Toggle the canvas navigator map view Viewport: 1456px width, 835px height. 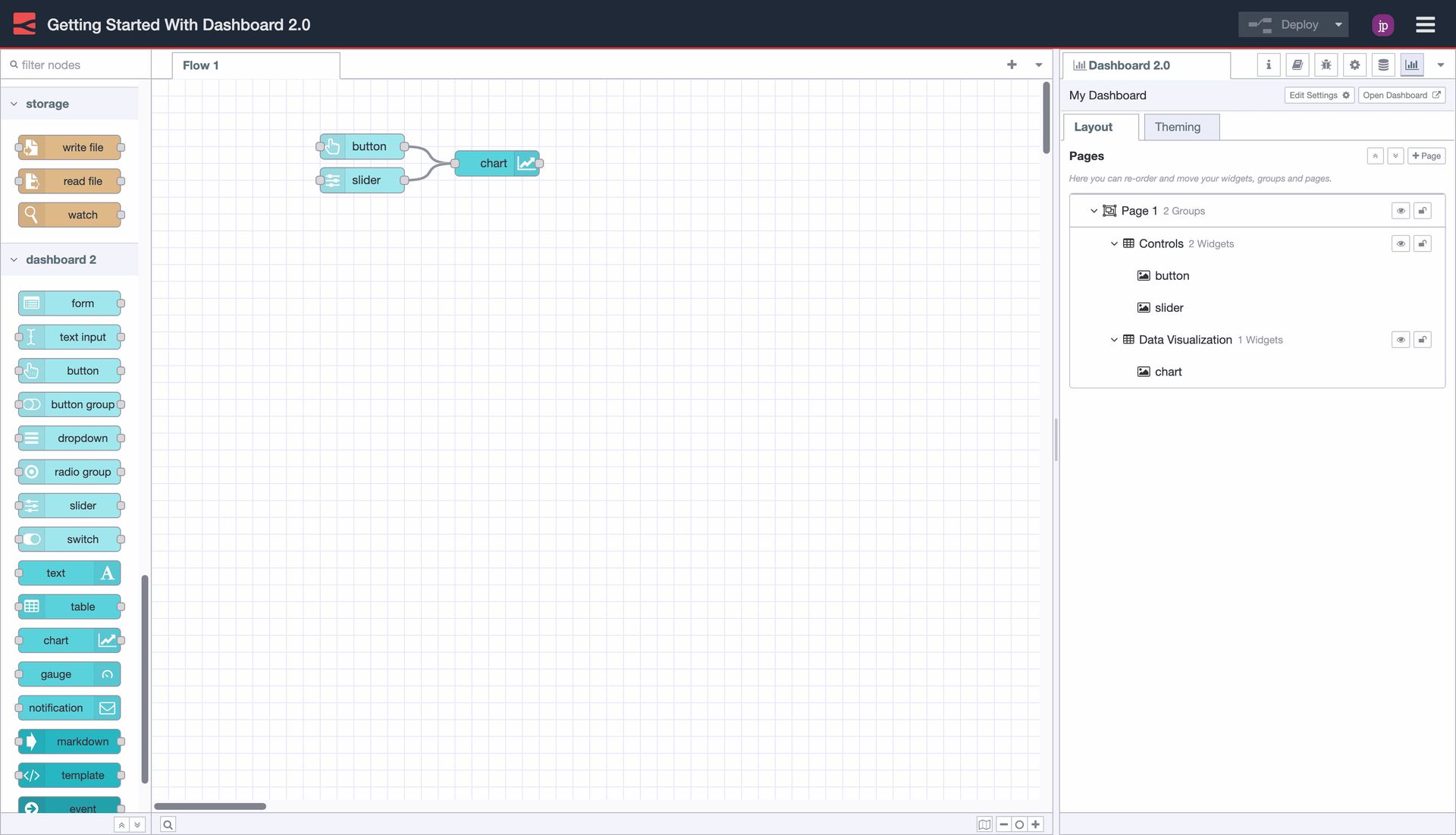point(984,824)
